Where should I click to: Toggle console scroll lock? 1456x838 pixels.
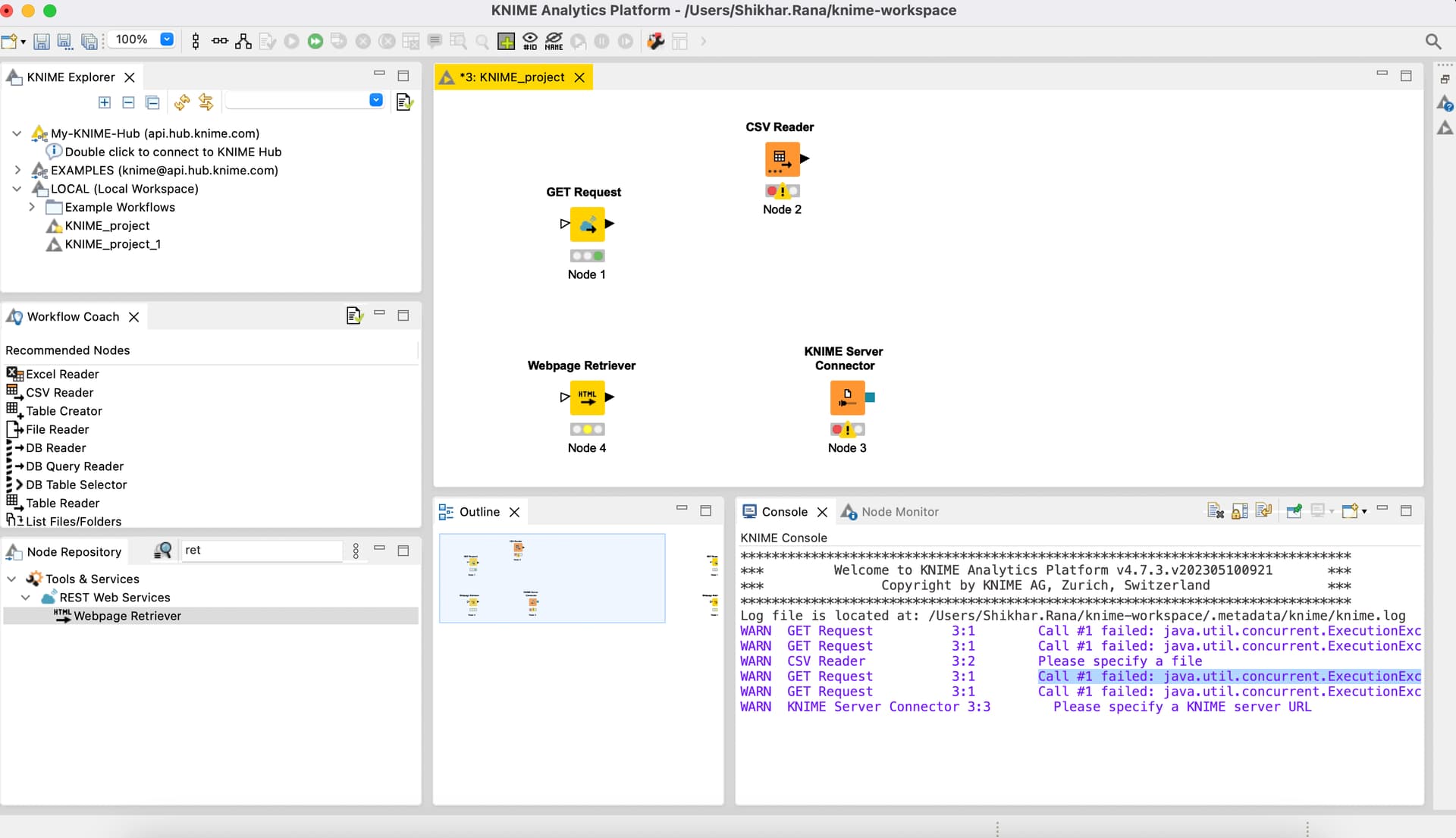tap(1240, 511)
